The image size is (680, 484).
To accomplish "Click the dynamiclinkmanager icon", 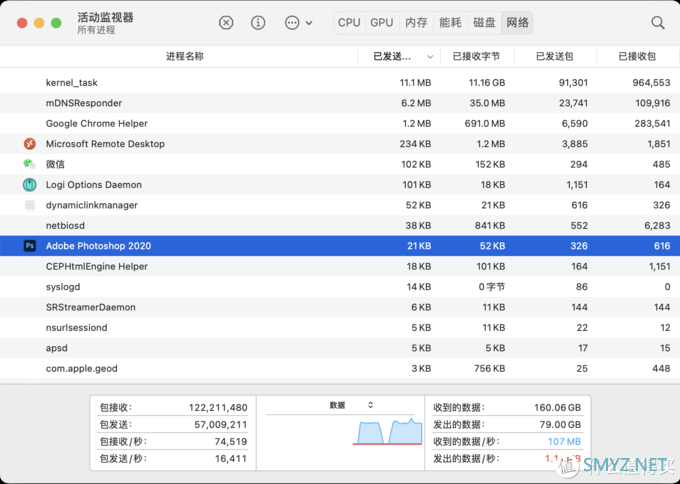I will click(x=29, y=205).
